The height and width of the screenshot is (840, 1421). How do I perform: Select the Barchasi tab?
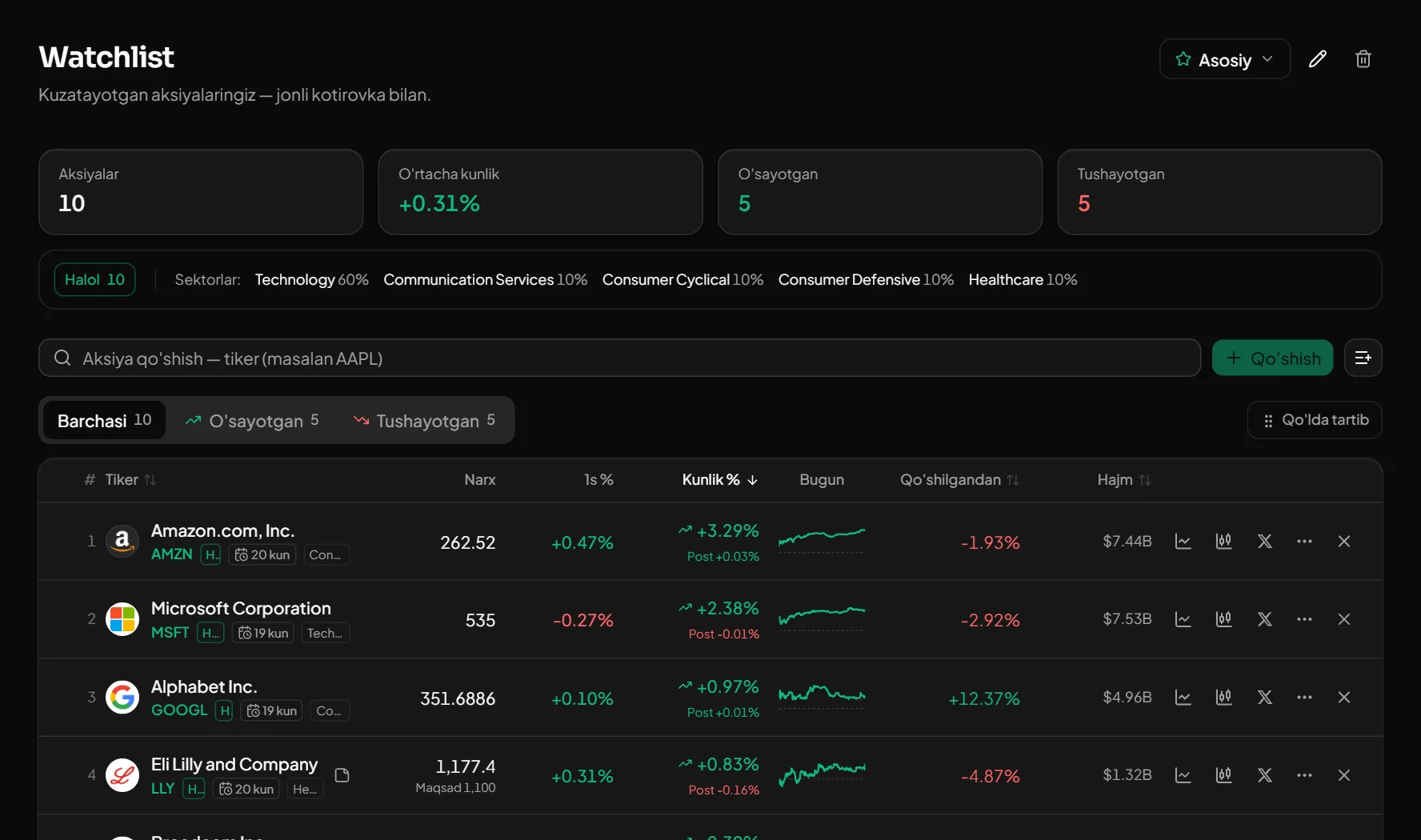(x=105, y=420)
